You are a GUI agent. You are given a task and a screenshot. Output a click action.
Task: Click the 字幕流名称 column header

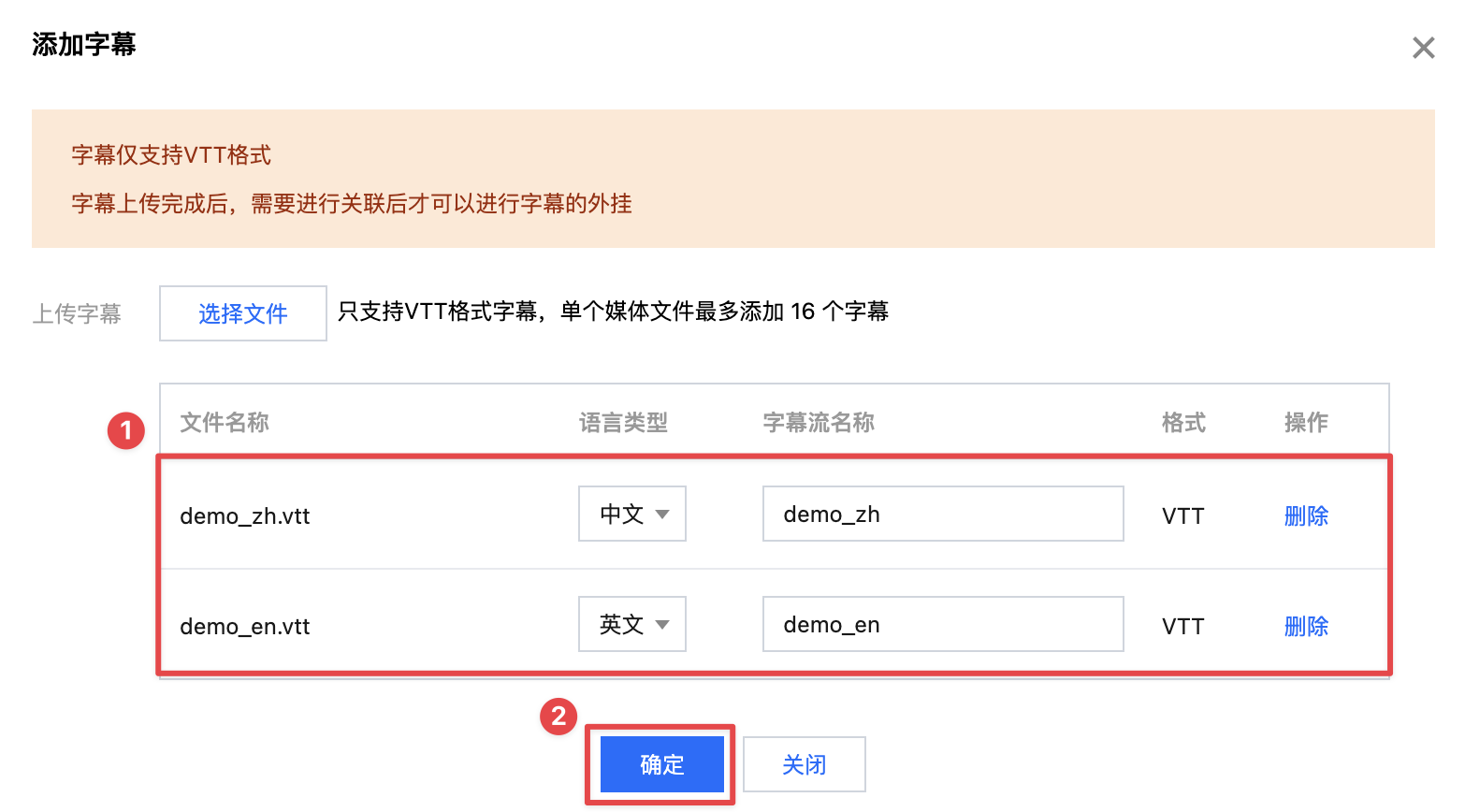[819, 423]
